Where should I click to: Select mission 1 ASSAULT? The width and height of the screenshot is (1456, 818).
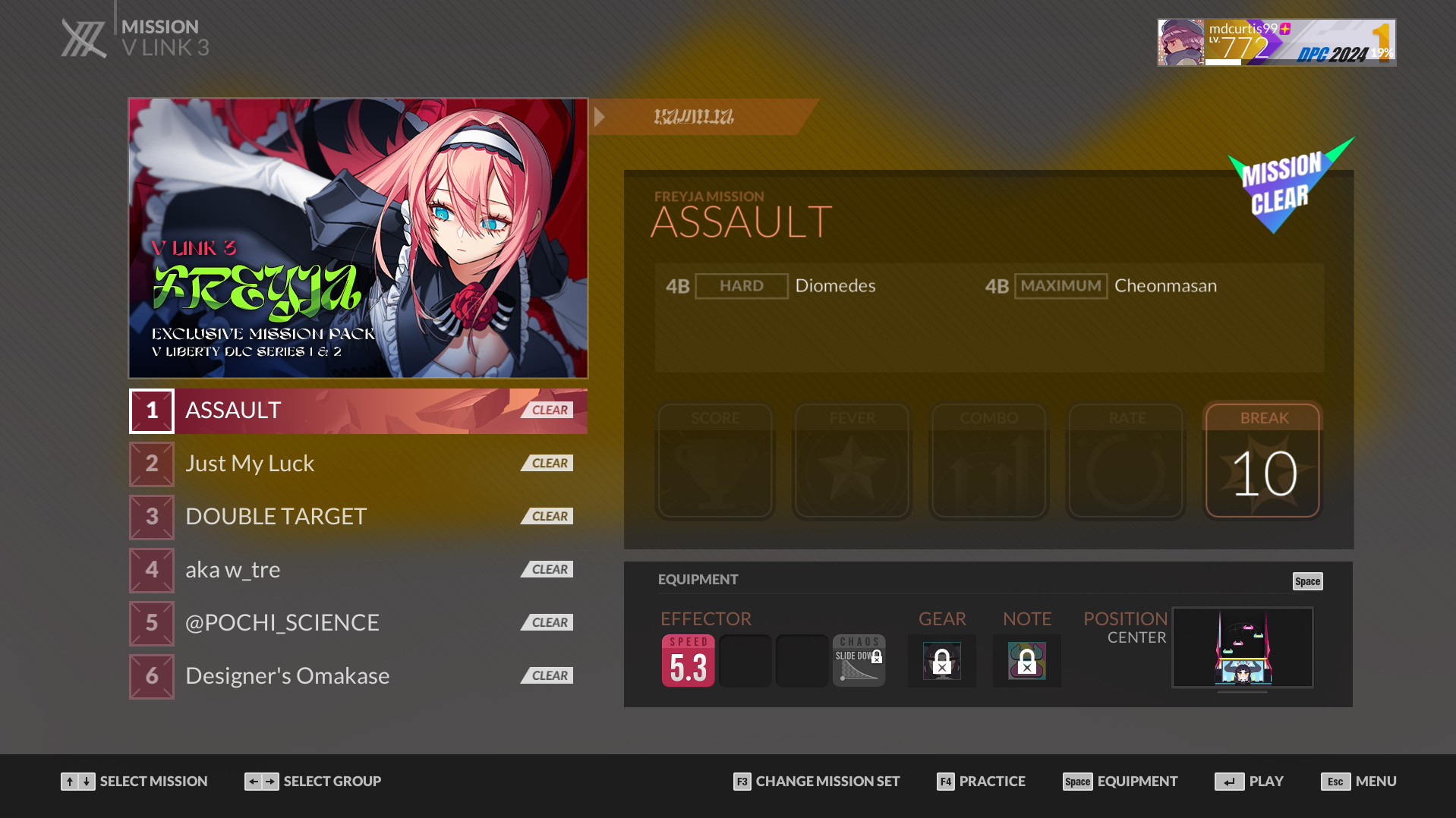coord(358,411)
